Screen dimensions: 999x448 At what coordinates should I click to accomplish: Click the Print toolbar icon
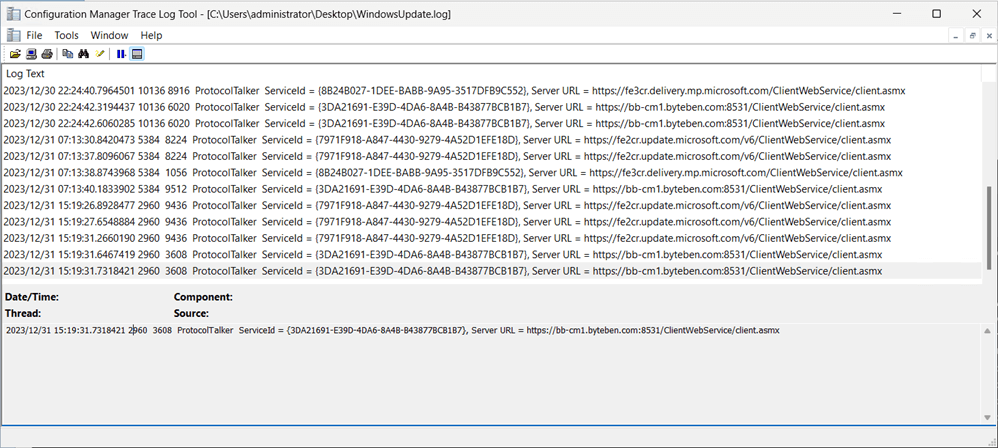[x=47, y=54]
